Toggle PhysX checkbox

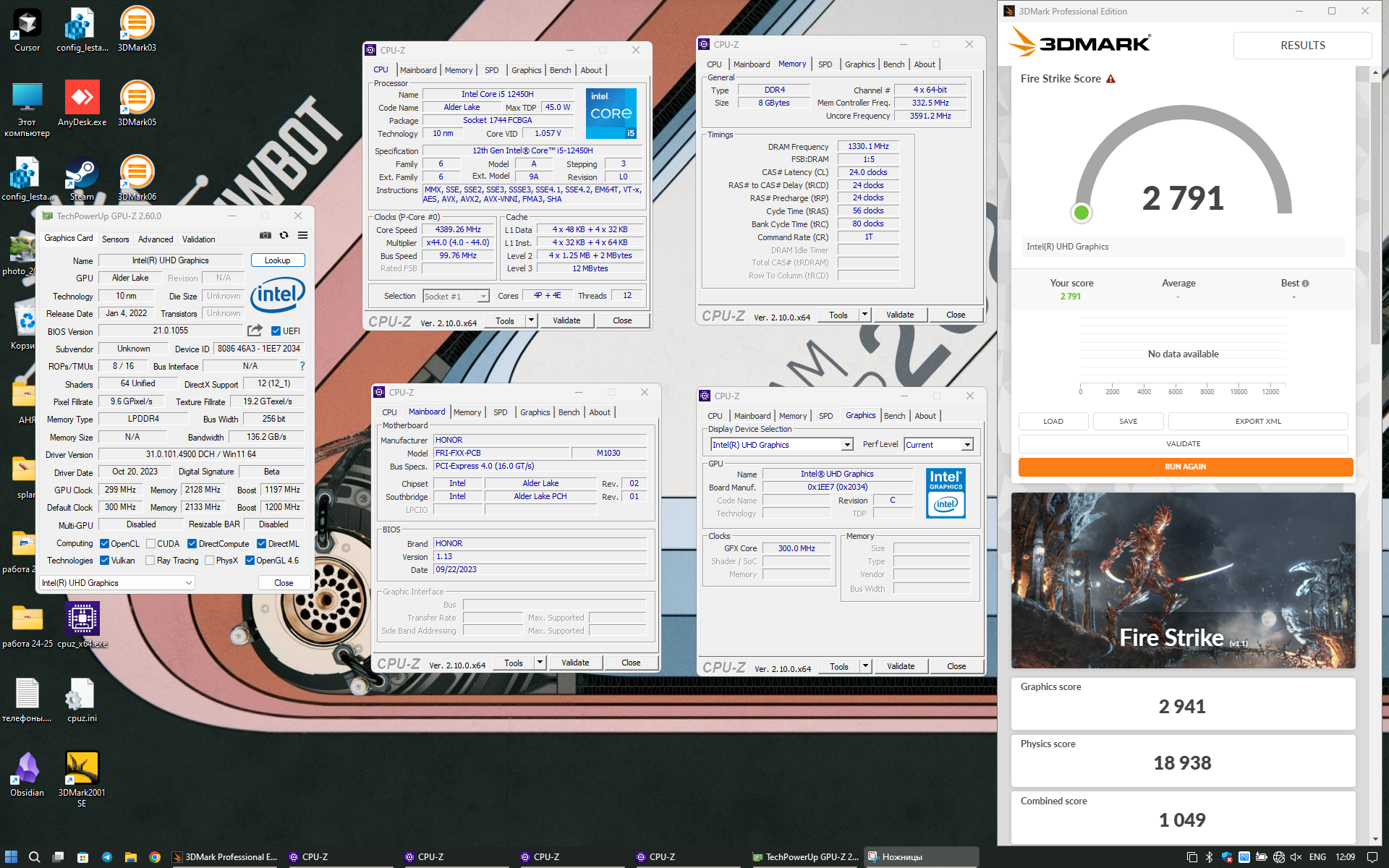(209, 561)
